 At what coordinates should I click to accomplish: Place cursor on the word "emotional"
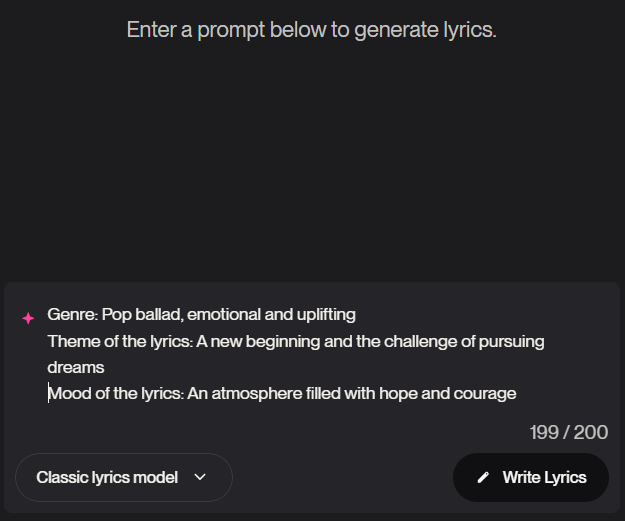tap(220, 315)
